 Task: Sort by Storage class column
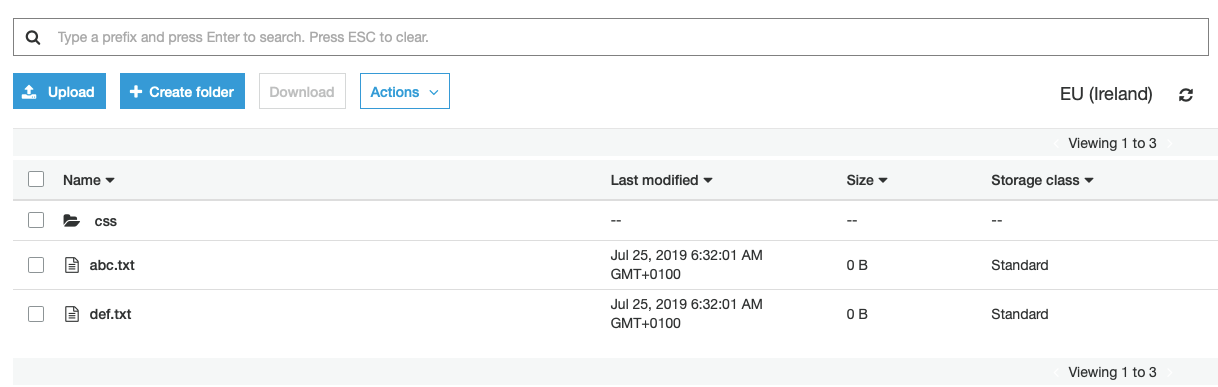1042,180
